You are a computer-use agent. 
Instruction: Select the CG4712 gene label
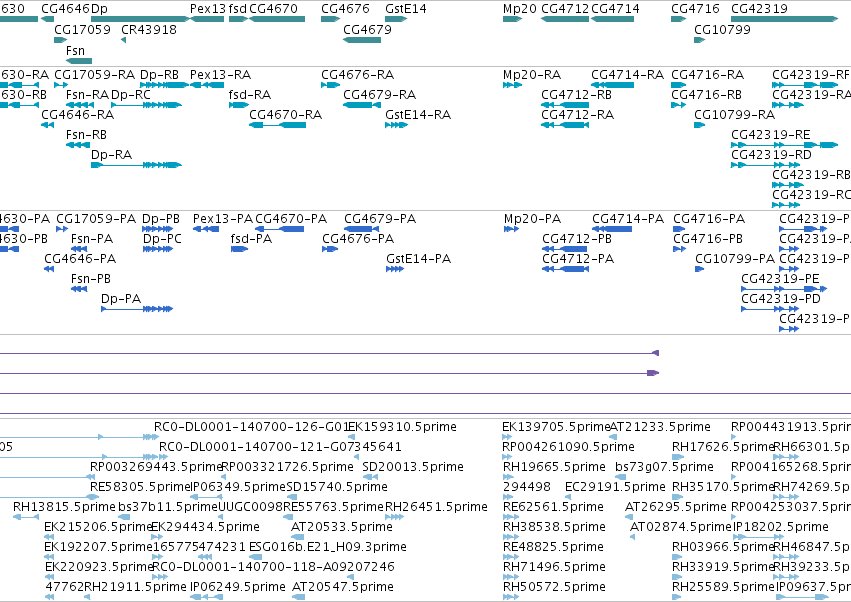[x=565, y=9]
